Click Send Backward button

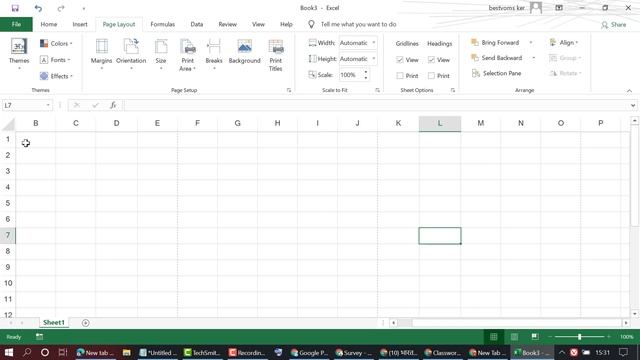pyautogui.click(x=497, y=58)
